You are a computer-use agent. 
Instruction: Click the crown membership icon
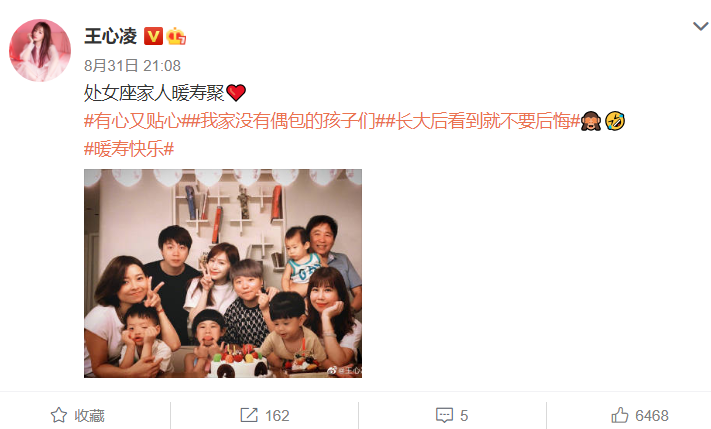pos(176,36)
